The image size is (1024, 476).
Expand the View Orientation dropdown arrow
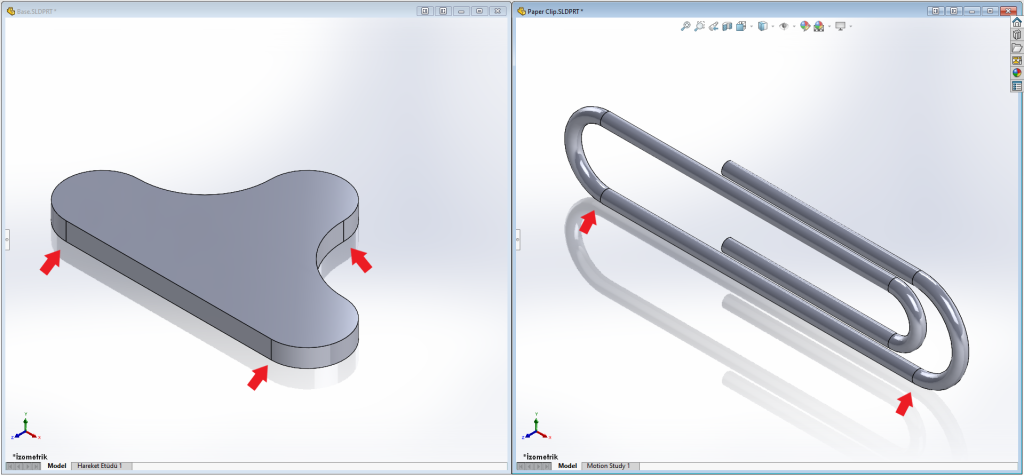pyautogui.click(x=751, y=26)
